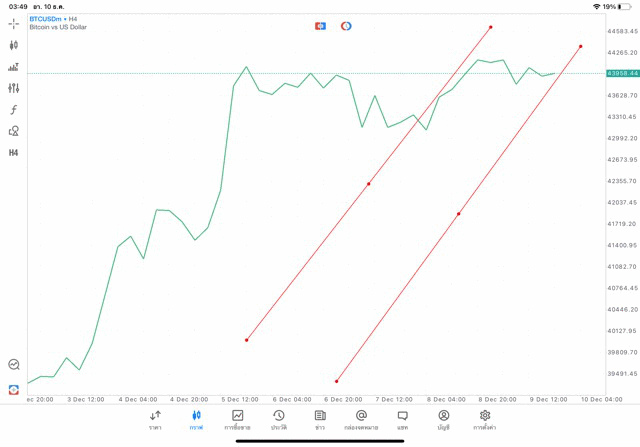The image size is (640, 447).
Task: Open chart settings sliders icon
Action: pos(14,88)
